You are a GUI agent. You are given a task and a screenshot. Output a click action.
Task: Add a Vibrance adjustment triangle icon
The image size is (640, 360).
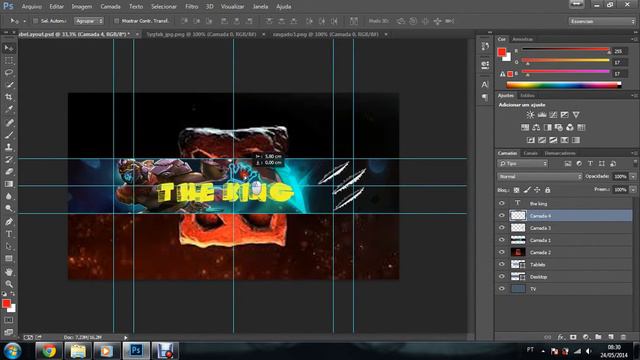(x=576, y=115)
